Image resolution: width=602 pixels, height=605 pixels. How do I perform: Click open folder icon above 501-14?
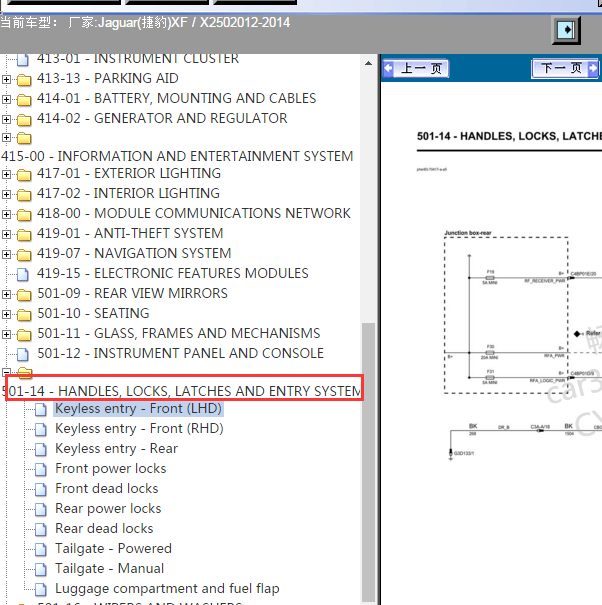[24, 371]
